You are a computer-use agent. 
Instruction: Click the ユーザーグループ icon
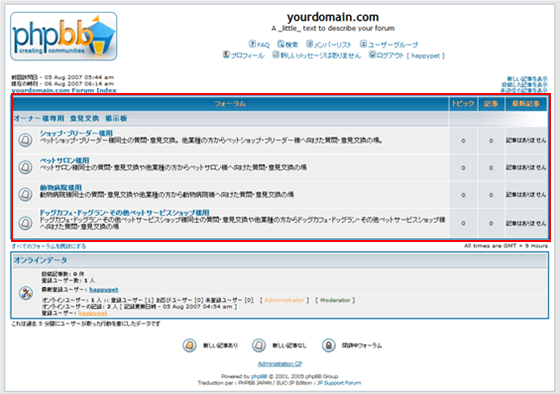(x=363, y=44)
